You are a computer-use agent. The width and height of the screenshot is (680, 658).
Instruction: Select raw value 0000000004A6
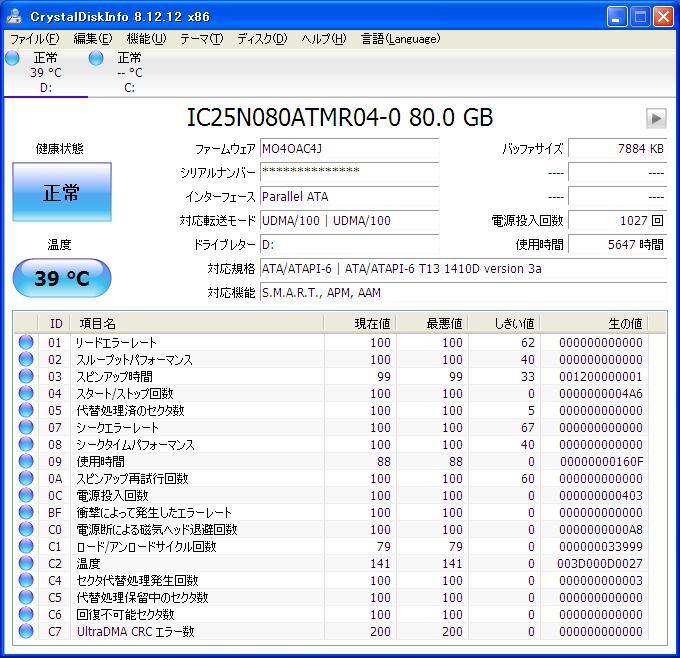[601, 393]
